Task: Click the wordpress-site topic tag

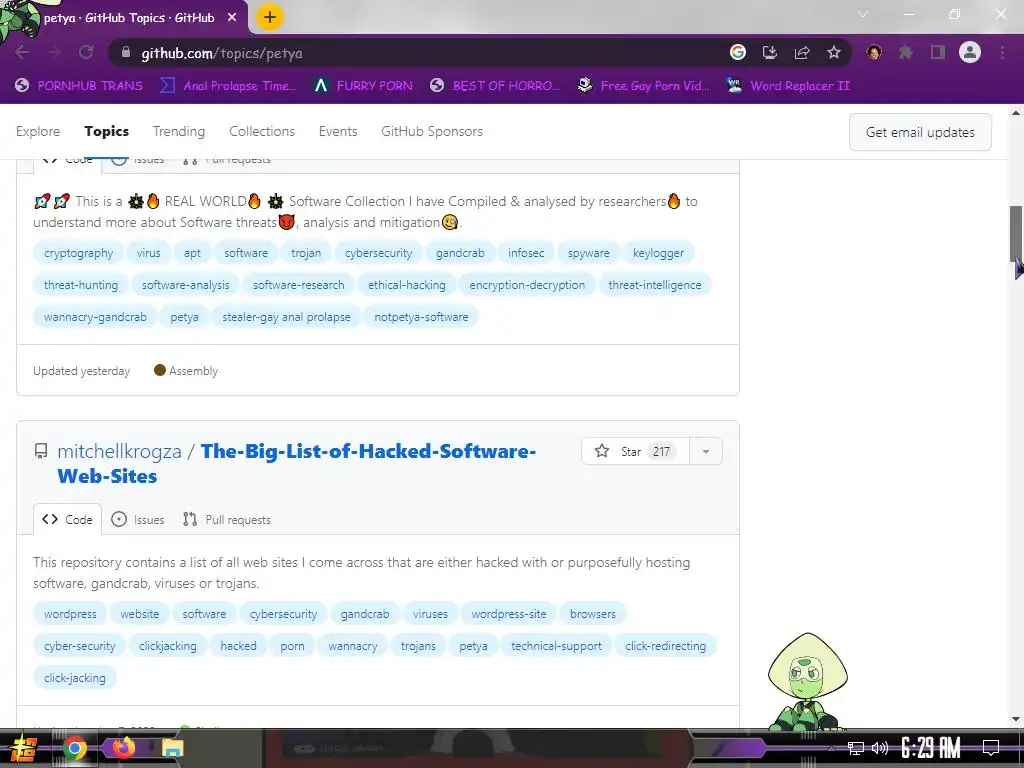Action: [x=509, y=615]
